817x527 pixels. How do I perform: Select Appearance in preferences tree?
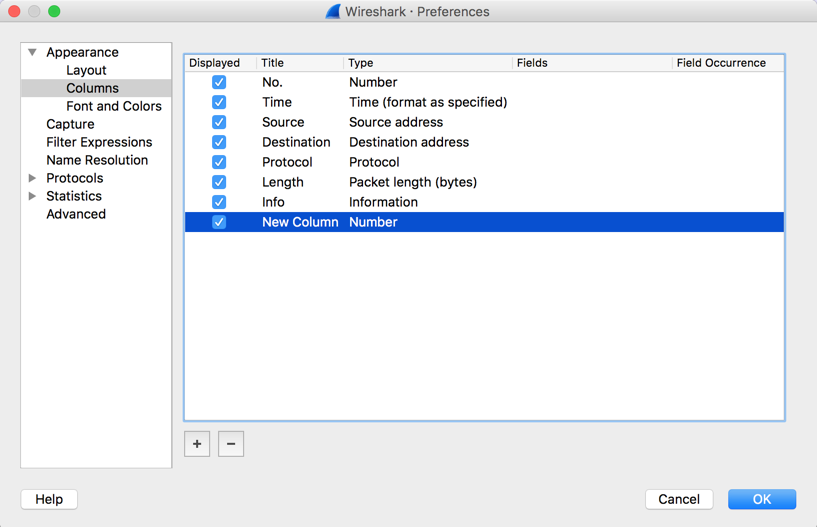point(82,52)
